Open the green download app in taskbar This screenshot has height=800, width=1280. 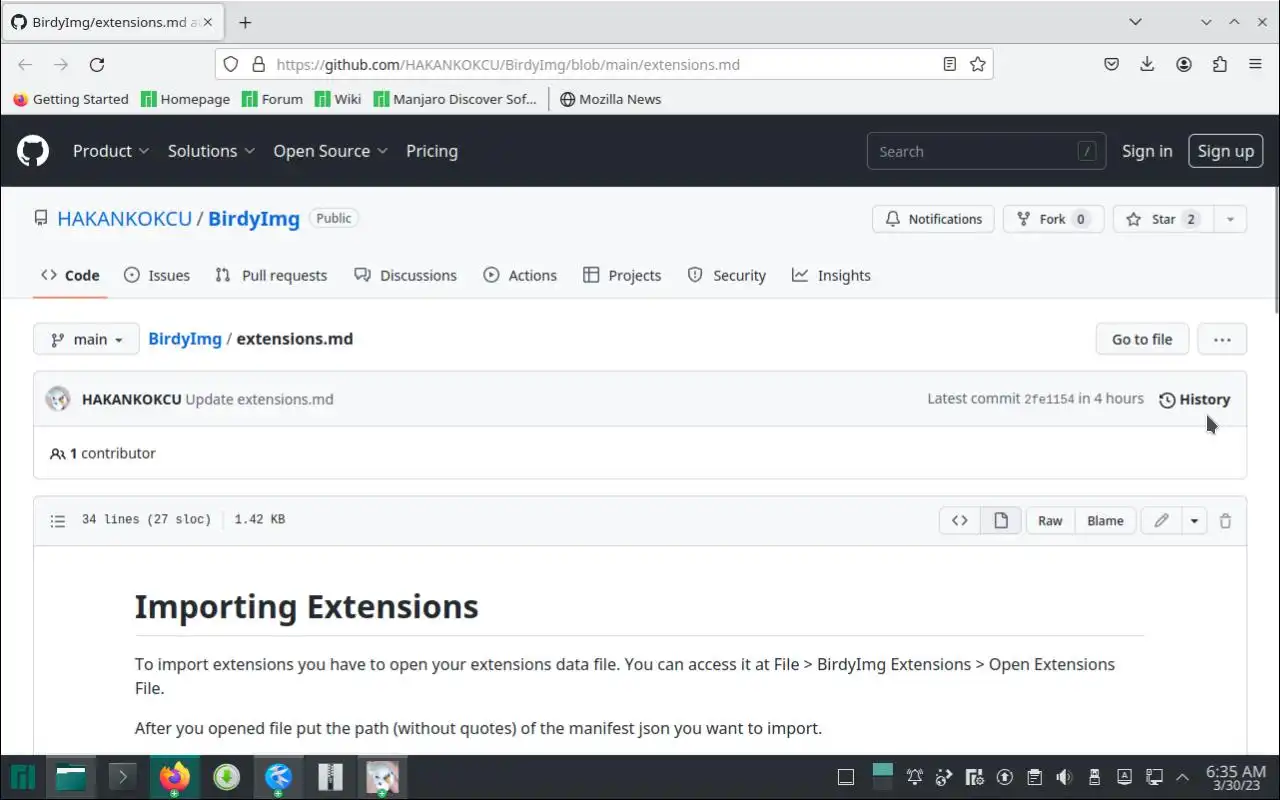(x=226, y=777)
